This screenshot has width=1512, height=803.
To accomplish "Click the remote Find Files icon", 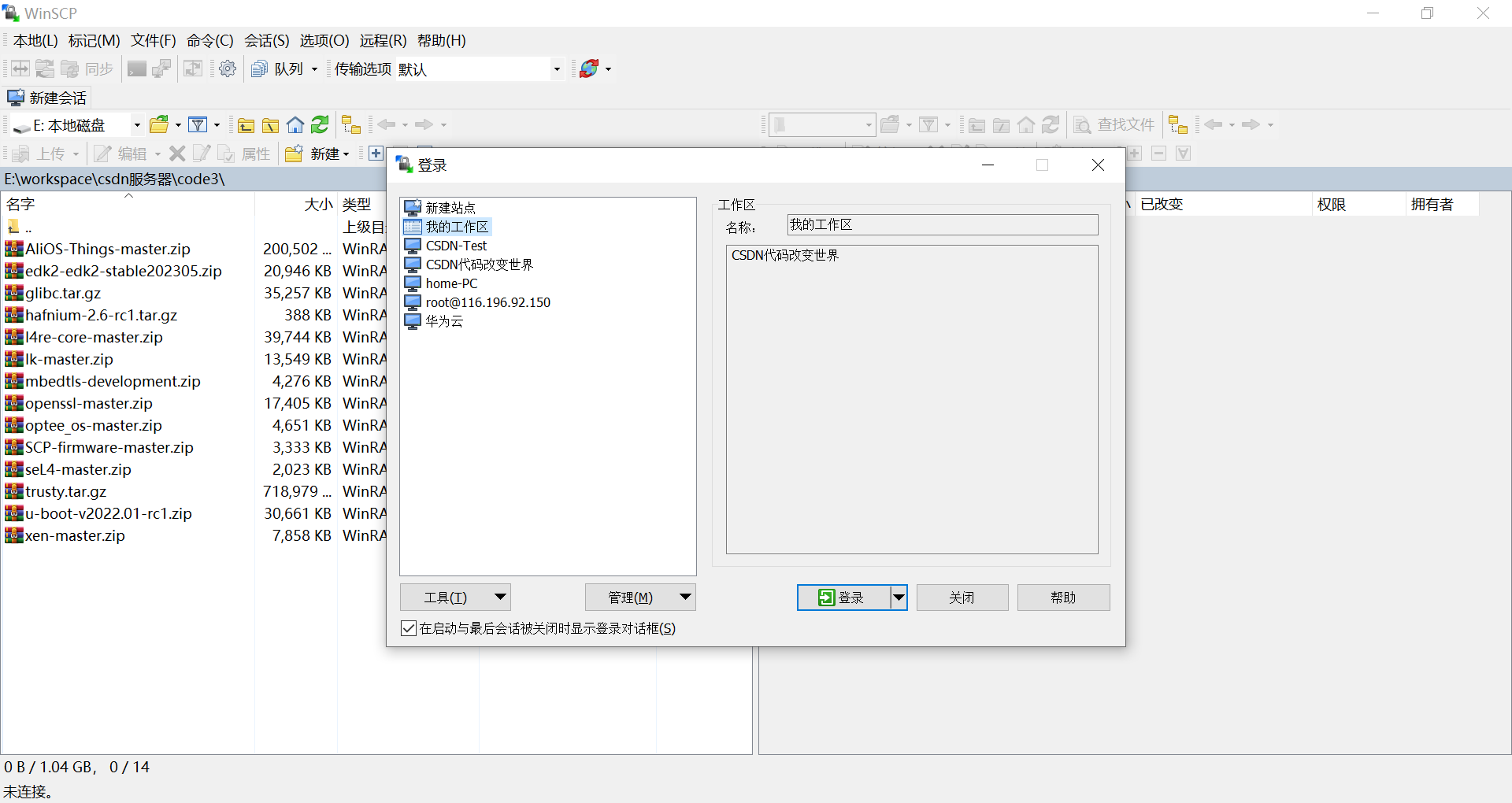I will (x=1083, y=125).
